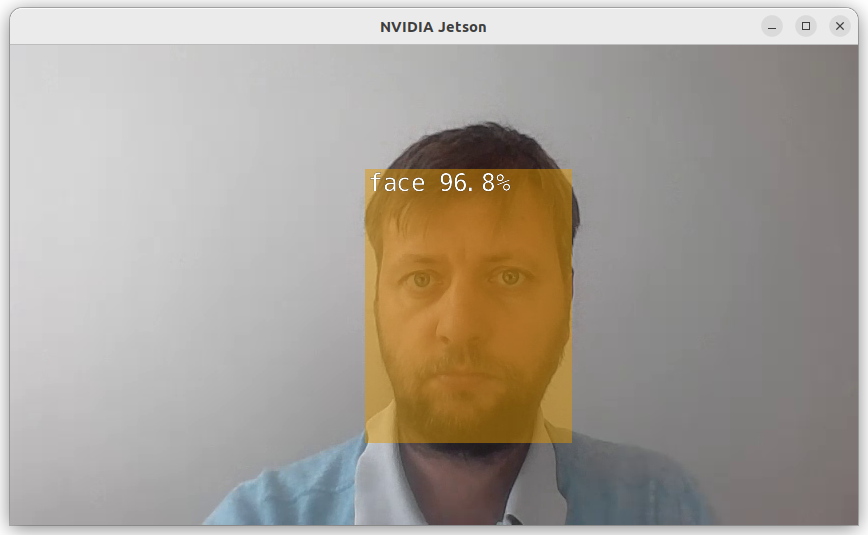Maximize the NVIDIA Jetson window
This screenshot has height=535, width=868.
[x=806, y=26]
